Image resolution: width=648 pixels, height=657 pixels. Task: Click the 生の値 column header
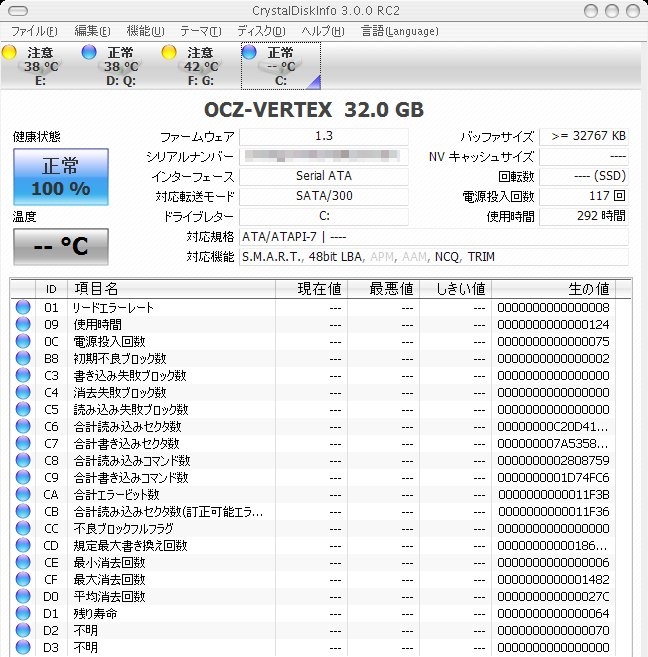click(x=554, y=289)
